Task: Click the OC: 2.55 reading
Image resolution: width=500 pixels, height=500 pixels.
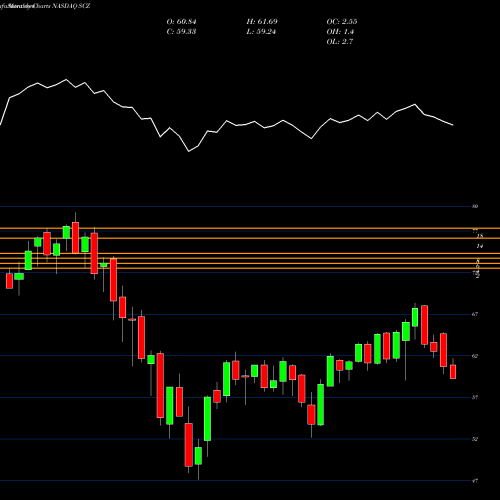Action: click(342, 22)
